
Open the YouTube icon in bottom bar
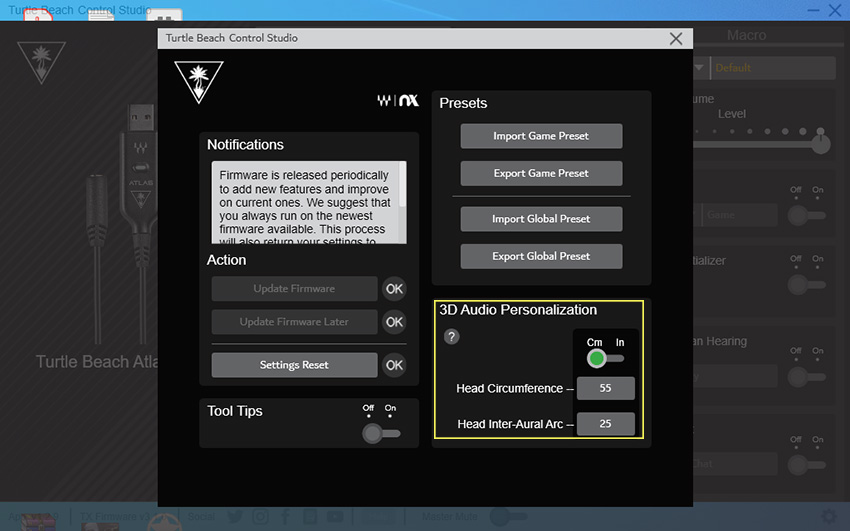[336, 517]
